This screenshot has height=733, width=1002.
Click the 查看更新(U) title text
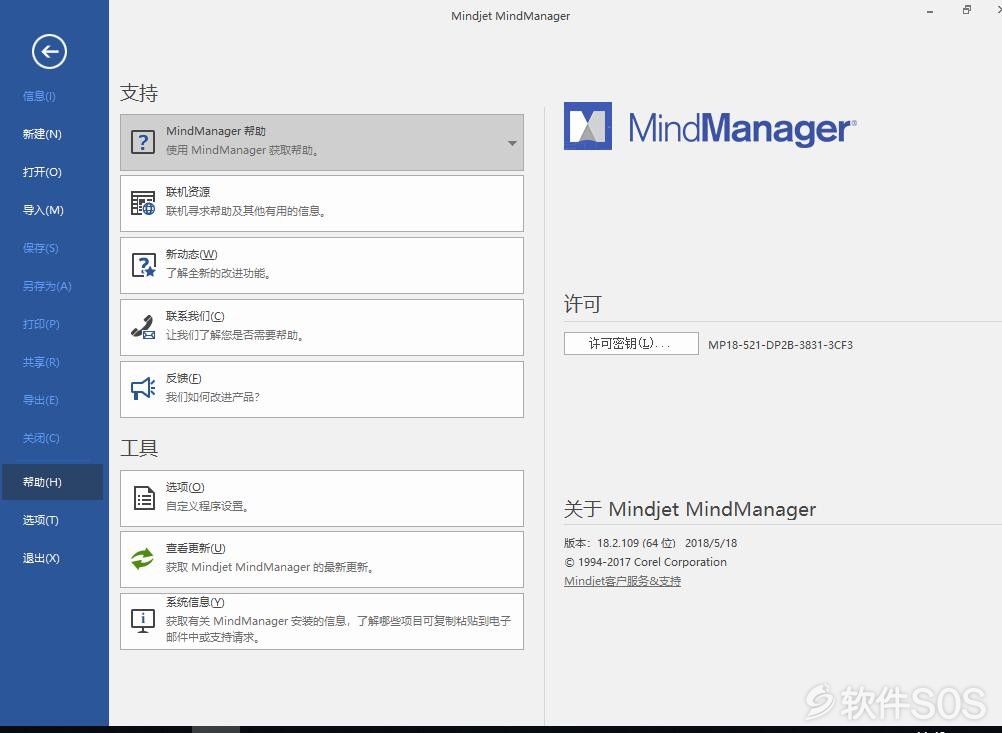coord(196,548)
